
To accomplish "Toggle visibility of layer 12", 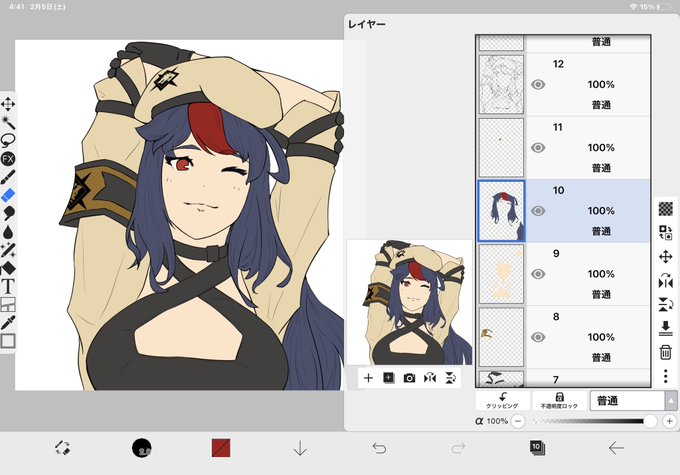I will tap(538, 85).
